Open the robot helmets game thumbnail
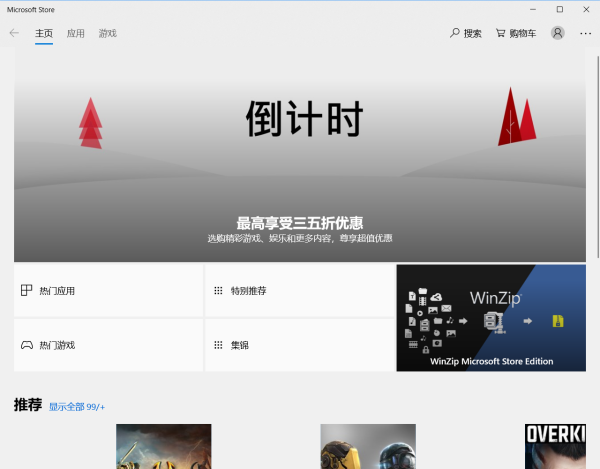600x469 pixels. click(368, 446)
